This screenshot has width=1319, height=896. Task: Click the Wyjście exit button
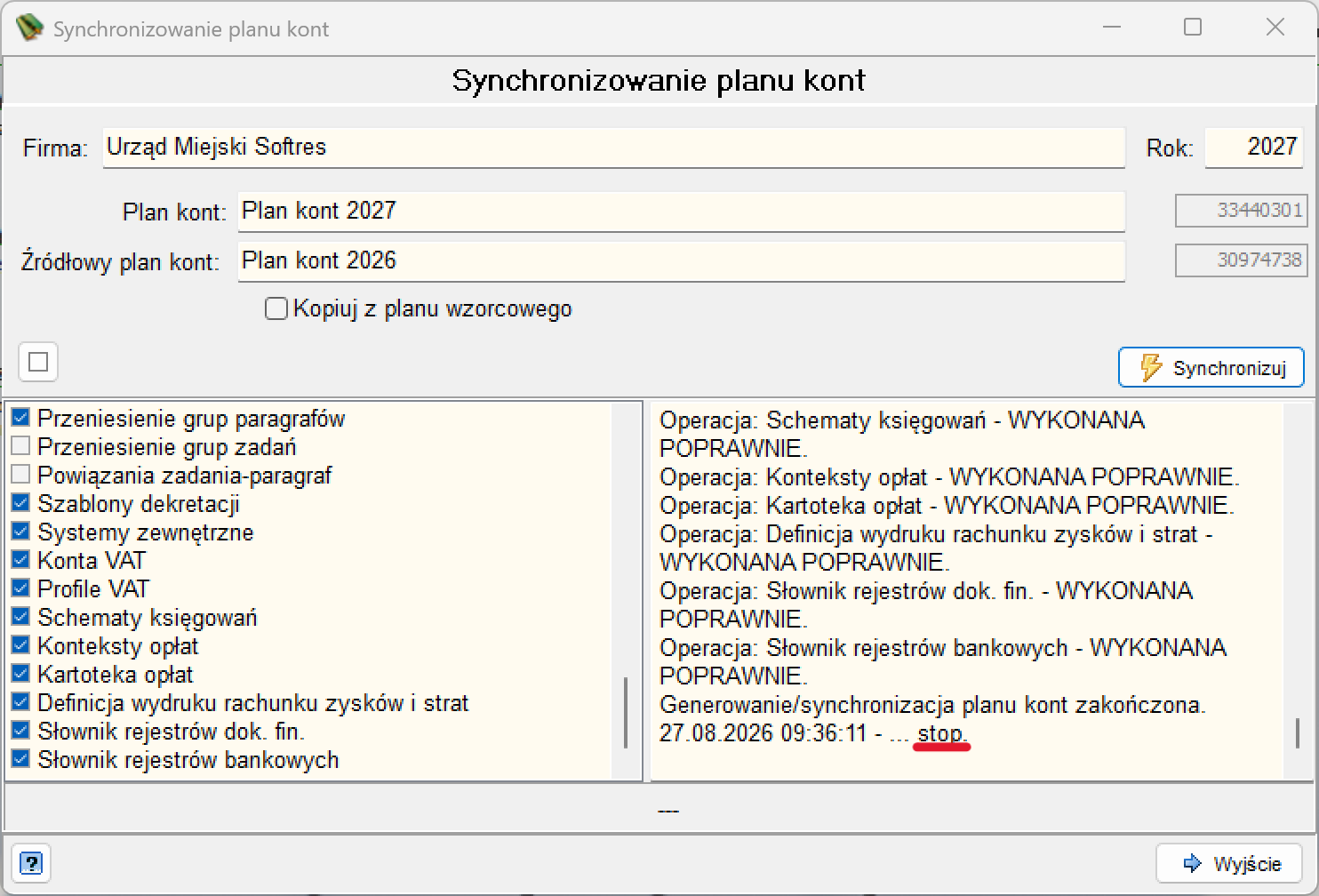(x=1229, y=863)
